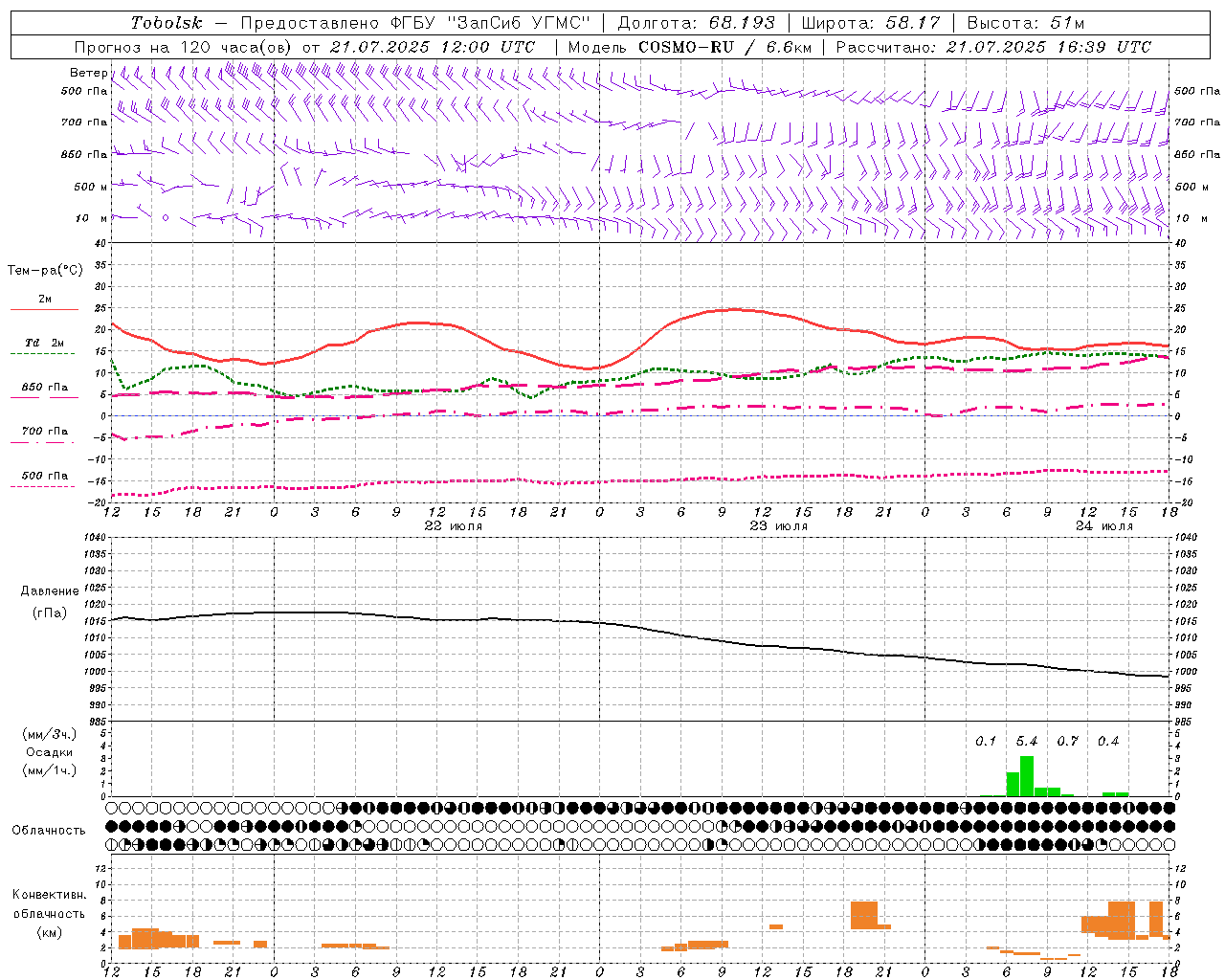Click the 'Td 2м' dew point legend label
Screen dimensions: 1225x980
click(x=45, y=343)
